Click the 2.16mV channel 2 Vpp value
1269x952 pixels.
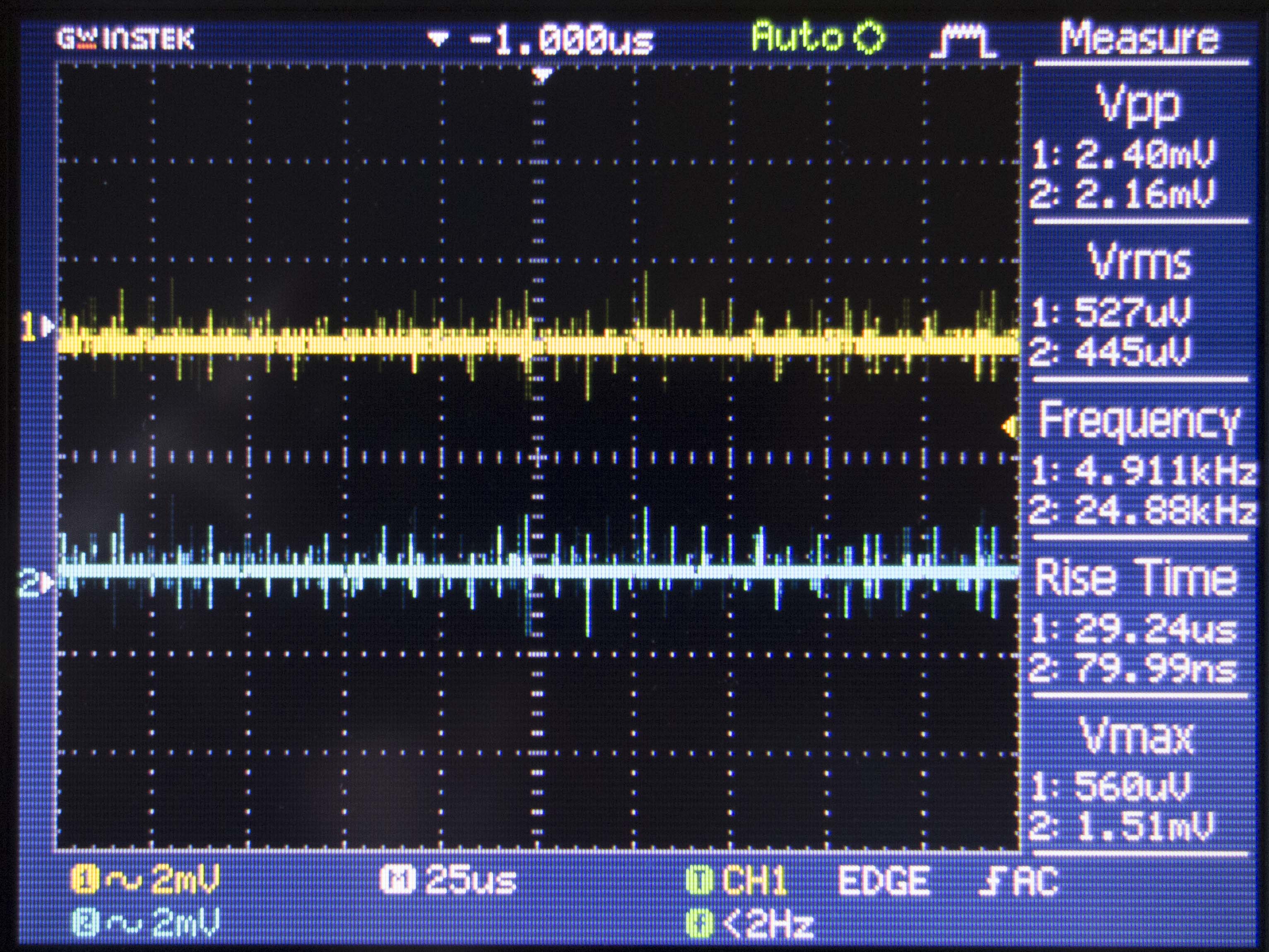coord(1146,194)
